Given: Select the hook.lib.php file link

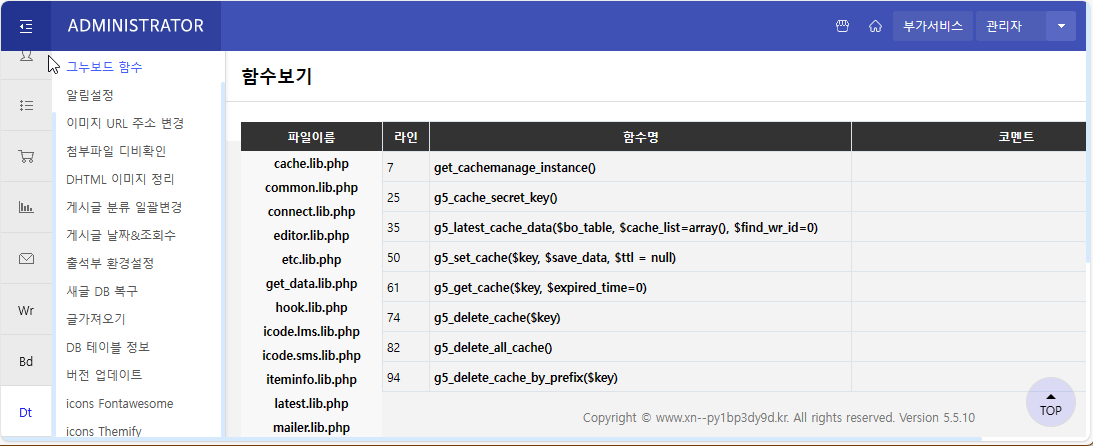Looking at the screenshot, I should (311, 307).
